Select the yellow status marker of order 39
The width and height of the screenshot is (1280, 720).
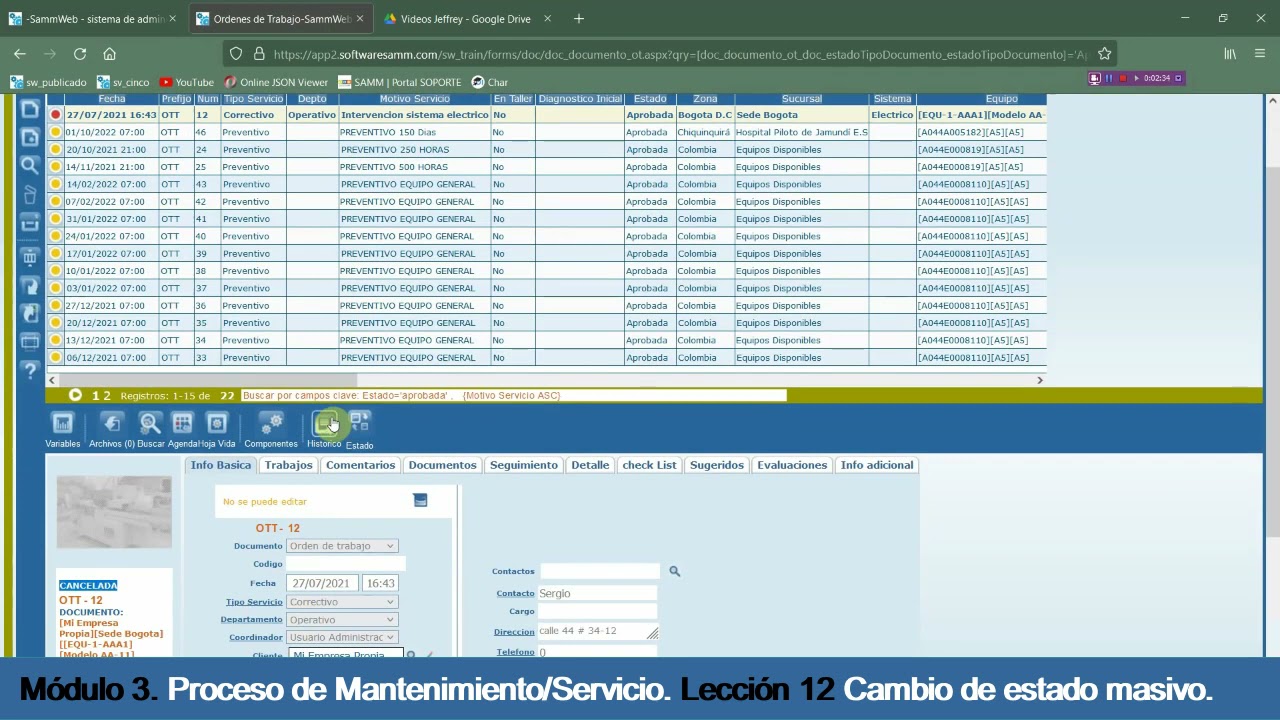[56, 254]
